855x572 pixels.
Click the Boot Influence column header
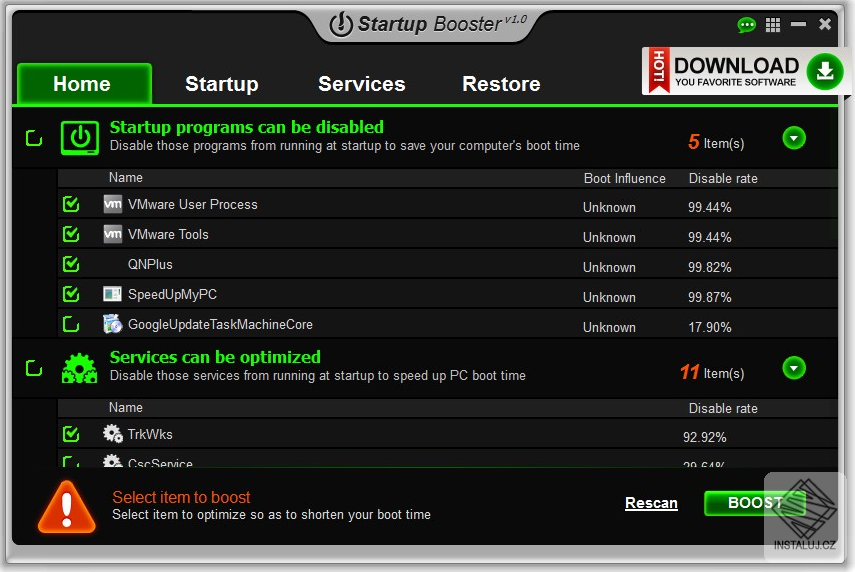624,178
